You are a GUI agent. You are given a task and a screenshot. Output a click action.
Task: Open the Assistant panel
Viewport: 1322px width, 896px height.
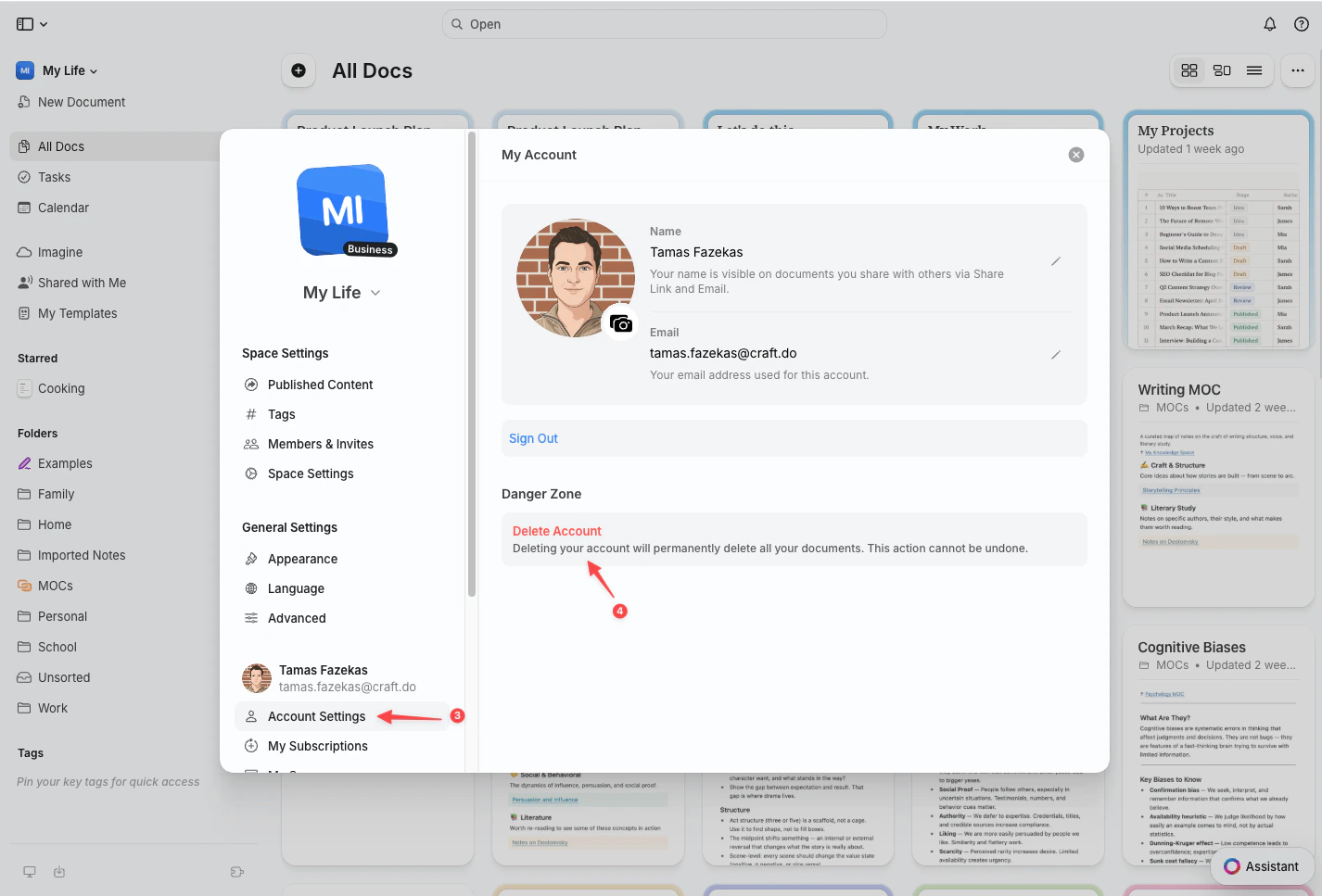[1262, 866]
